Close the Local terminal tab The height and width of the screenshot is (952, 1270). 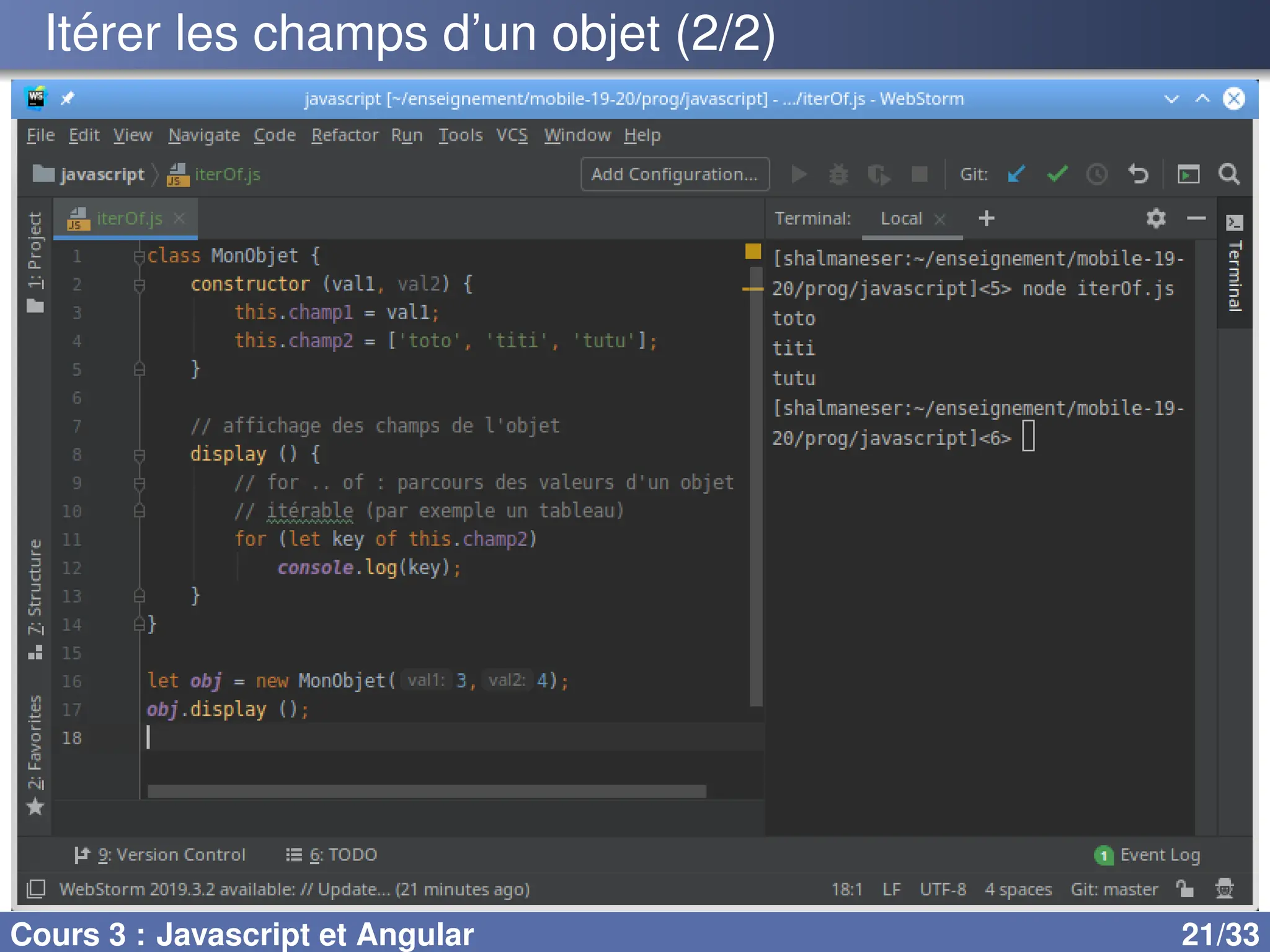pyautogui.click(x=939, y=219)
